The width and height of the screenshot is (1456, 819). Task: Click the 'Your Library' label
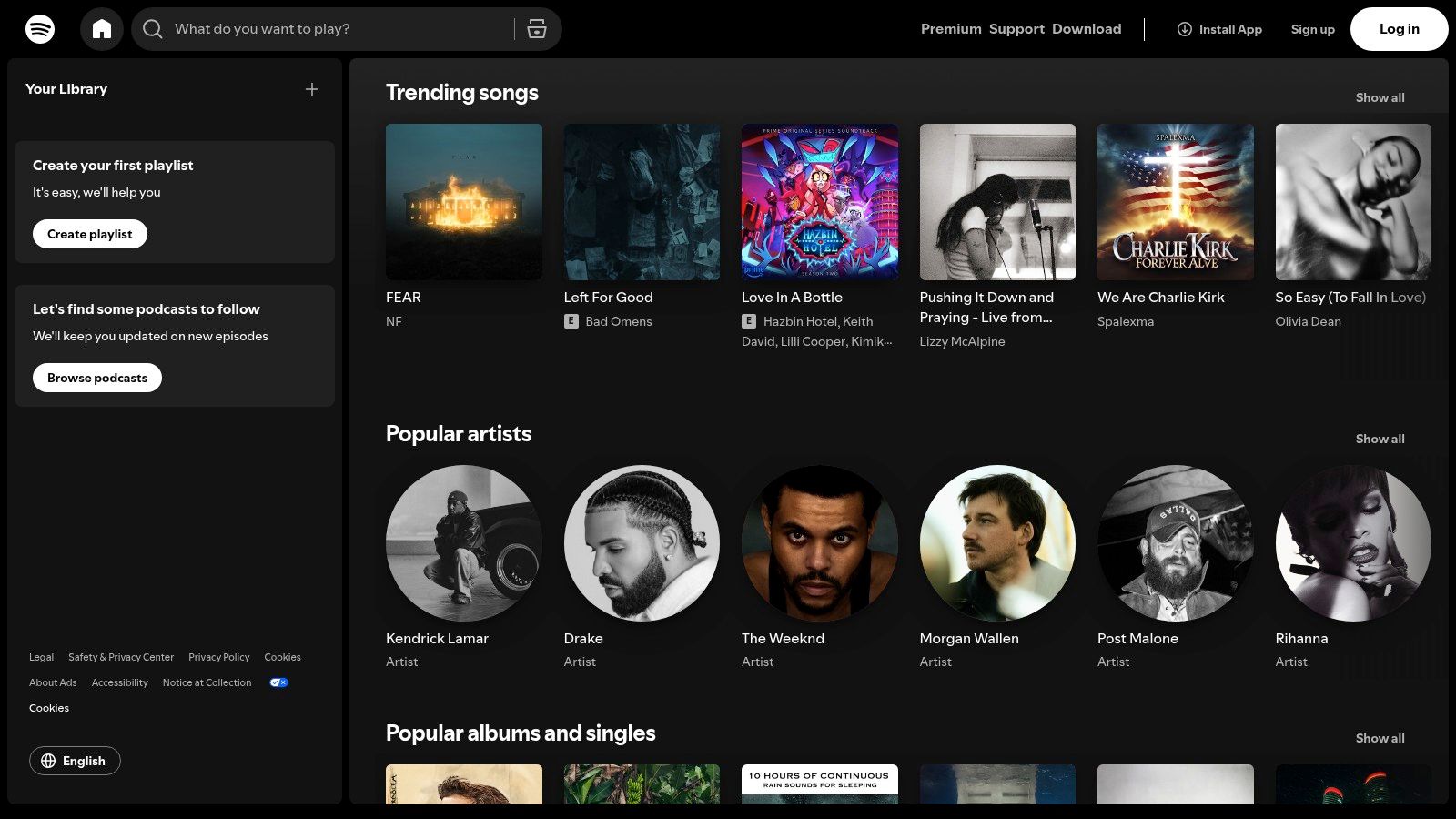tap(66, 89)
